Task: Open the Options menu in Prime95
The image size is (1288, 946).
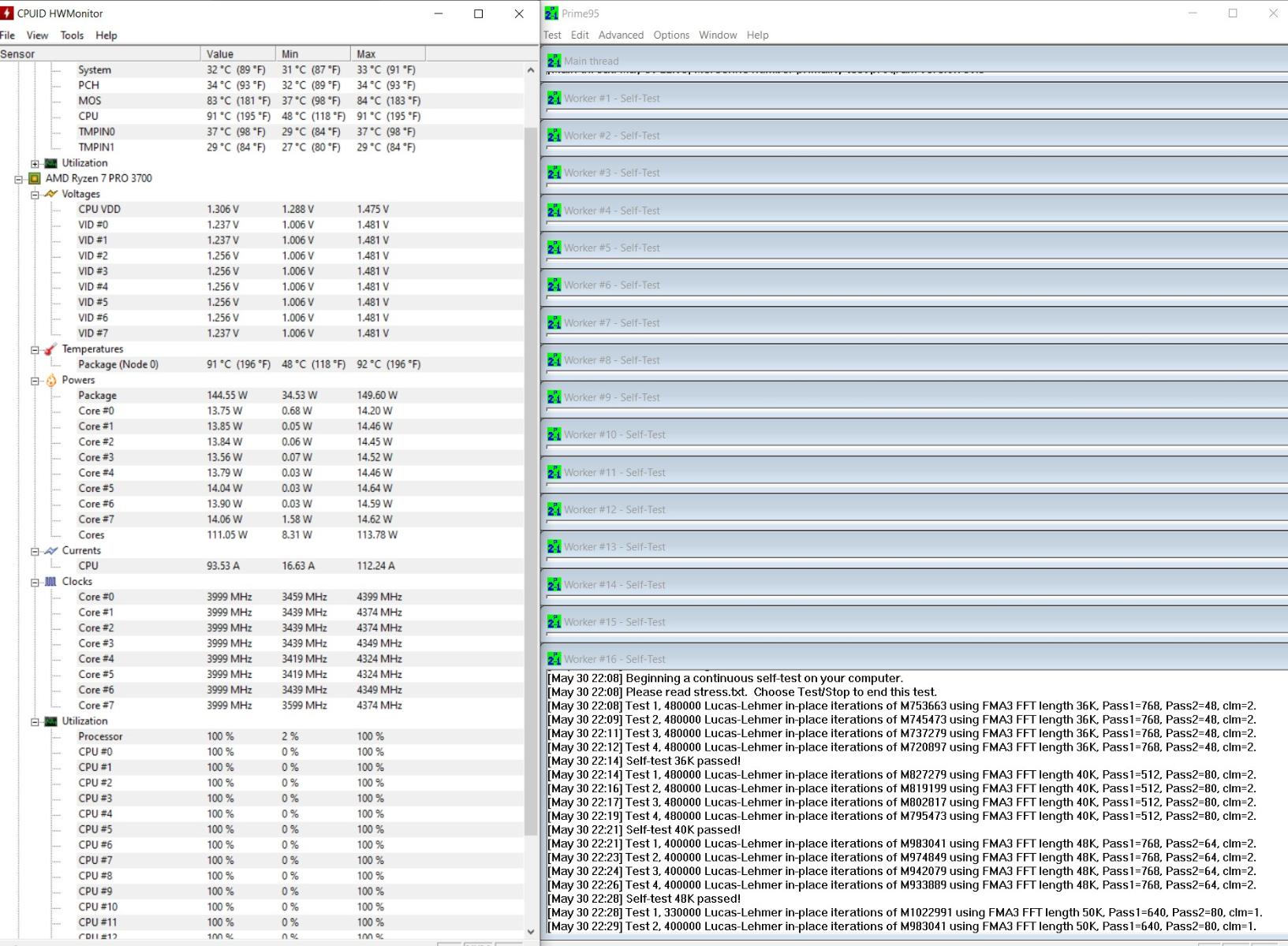Action: (x=671, y=35)
